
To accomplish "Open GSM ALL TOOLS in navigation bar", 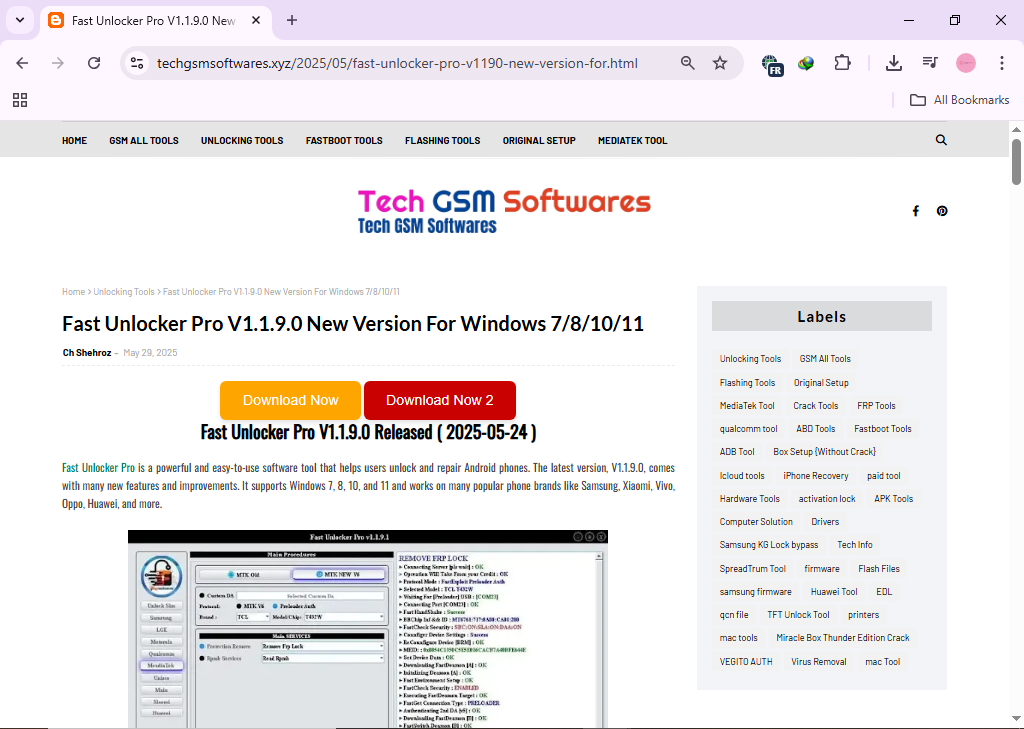I will [144, 140].
